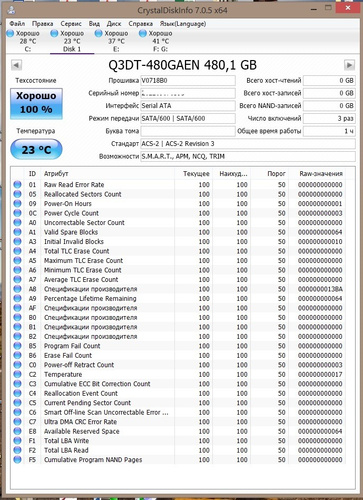Select the F: G: drive status icon
The image size is (363, 500).
[x=143, y=33]
